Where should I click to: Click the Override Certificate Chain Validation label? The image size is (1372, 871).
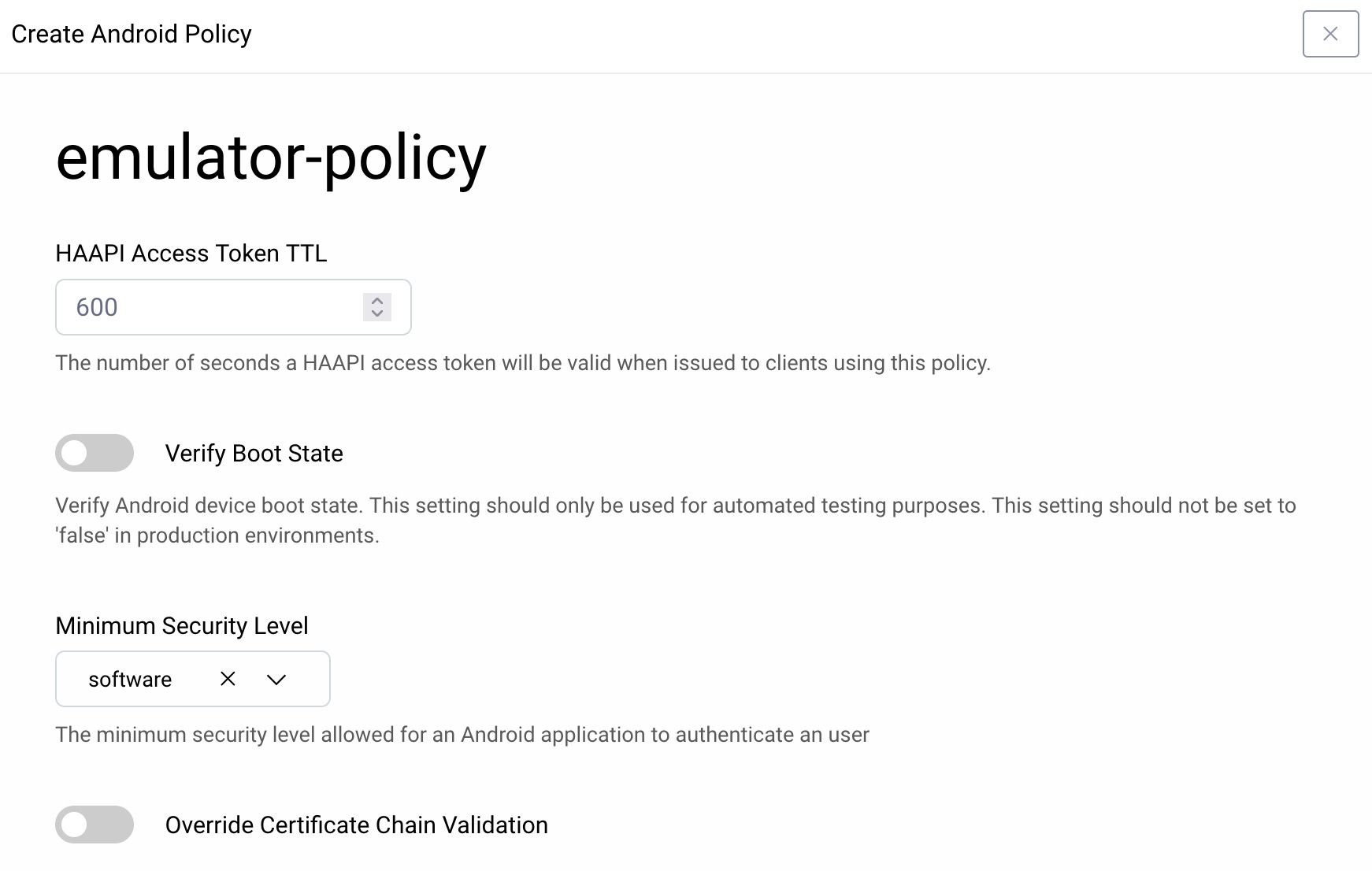pyautogui.click(x=355, y=825)
